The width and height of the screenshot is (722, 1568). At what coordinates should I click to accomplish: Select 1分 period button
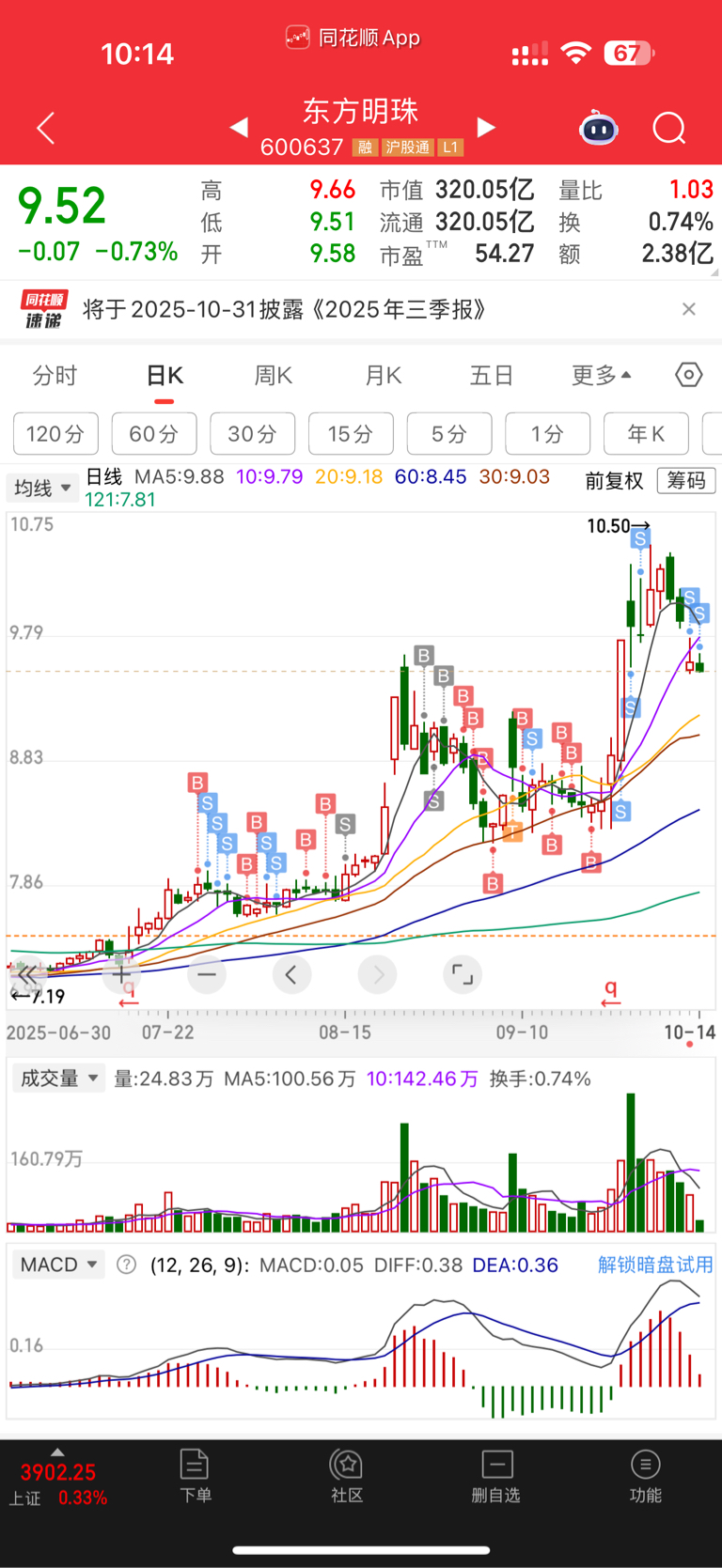(x=548, y=433)
